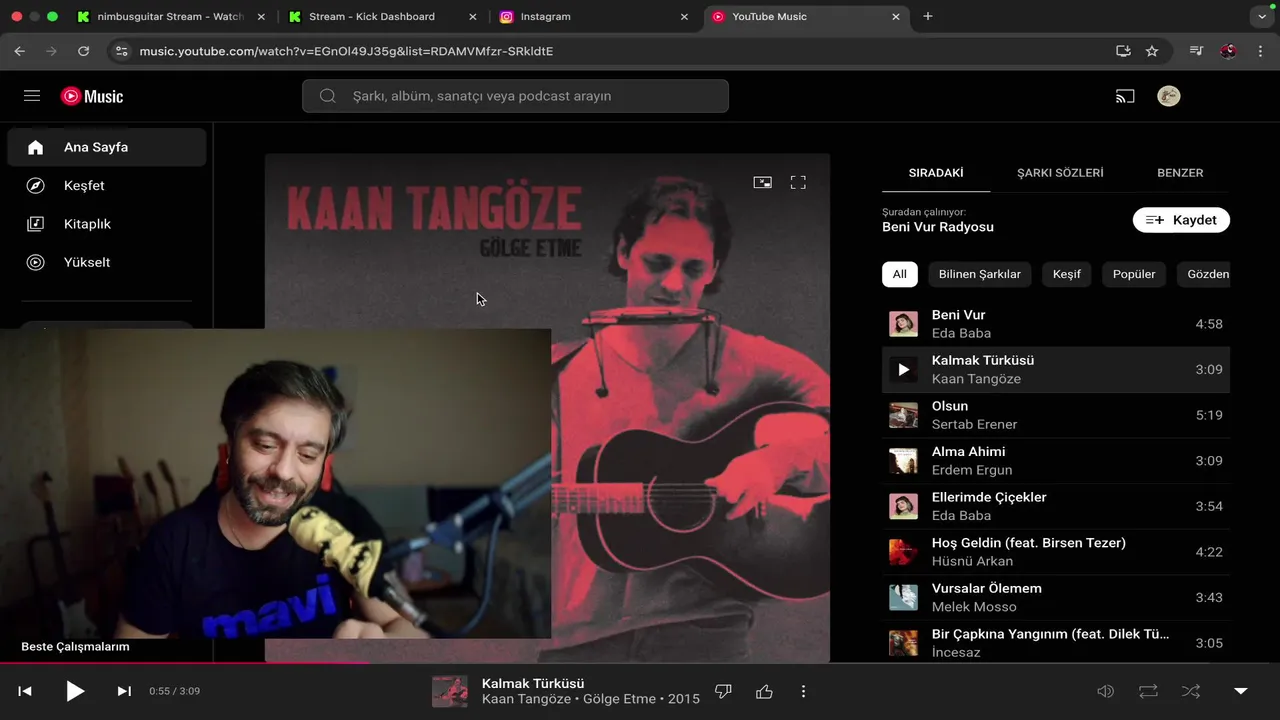The height and width of the screenshot is (720, 1280).
Task: Close the Instagram browser tab
Action: pos(684,17)
